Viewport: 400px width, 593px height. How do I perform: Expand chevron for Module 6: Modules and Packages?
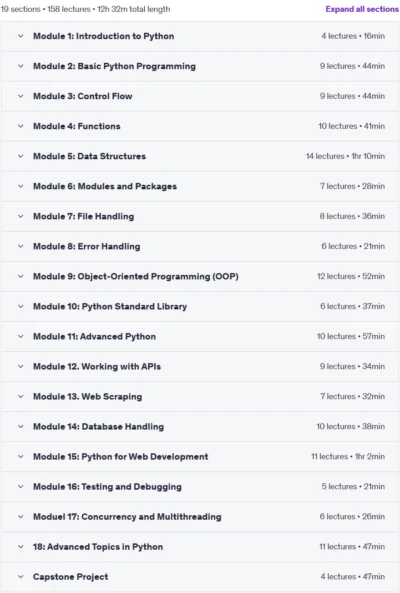[x=21, y=186]
